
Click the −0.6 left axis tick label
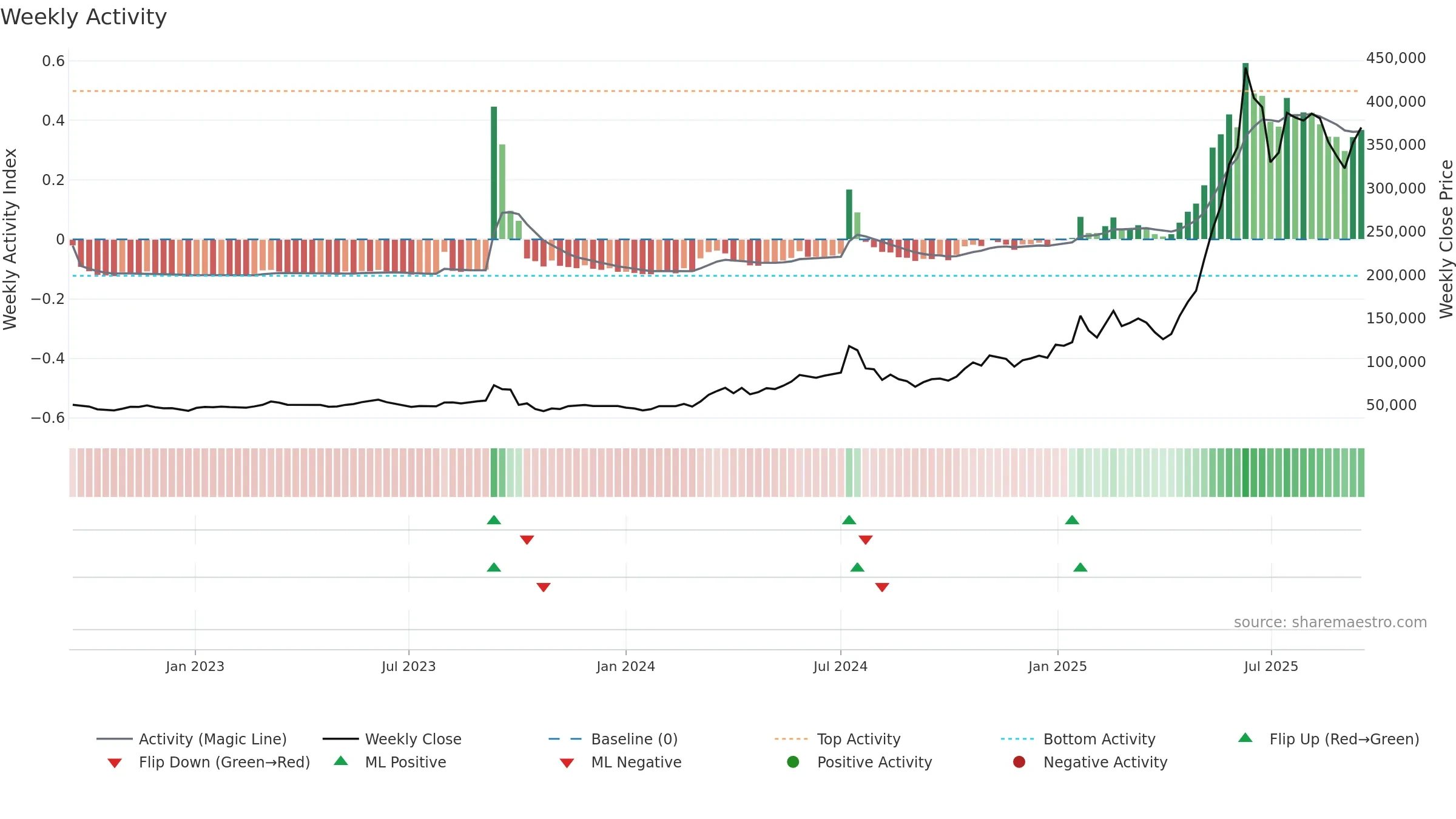click(48, 417)
